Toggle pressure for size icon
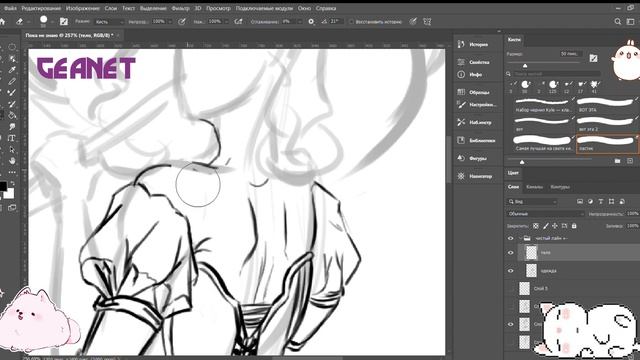The image size is (640, 360). 413,22
